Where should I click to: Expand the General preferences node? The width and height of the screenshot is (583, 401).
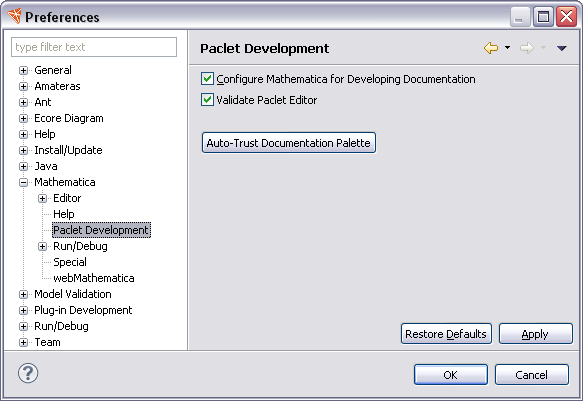coord(23,70)
